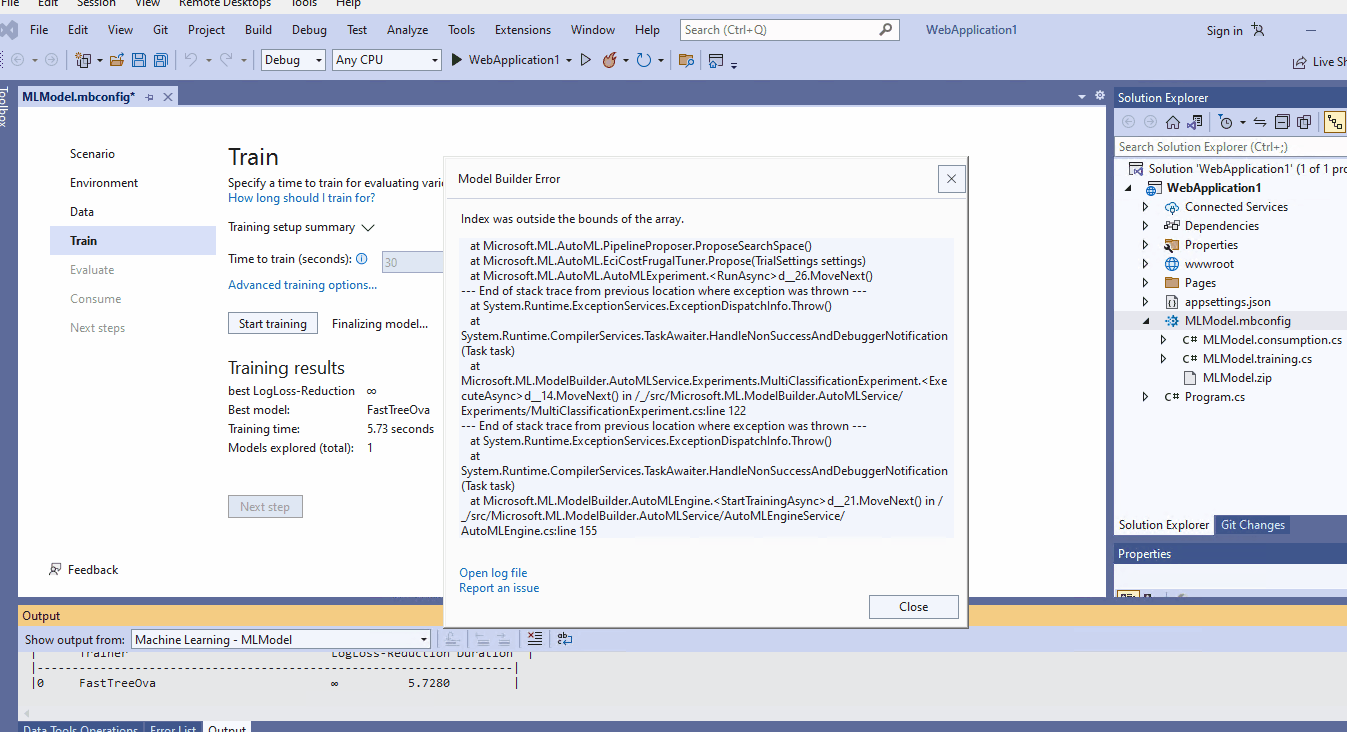Click How long should I train for link
This screenshot has width=1347, height=732.
302,198
